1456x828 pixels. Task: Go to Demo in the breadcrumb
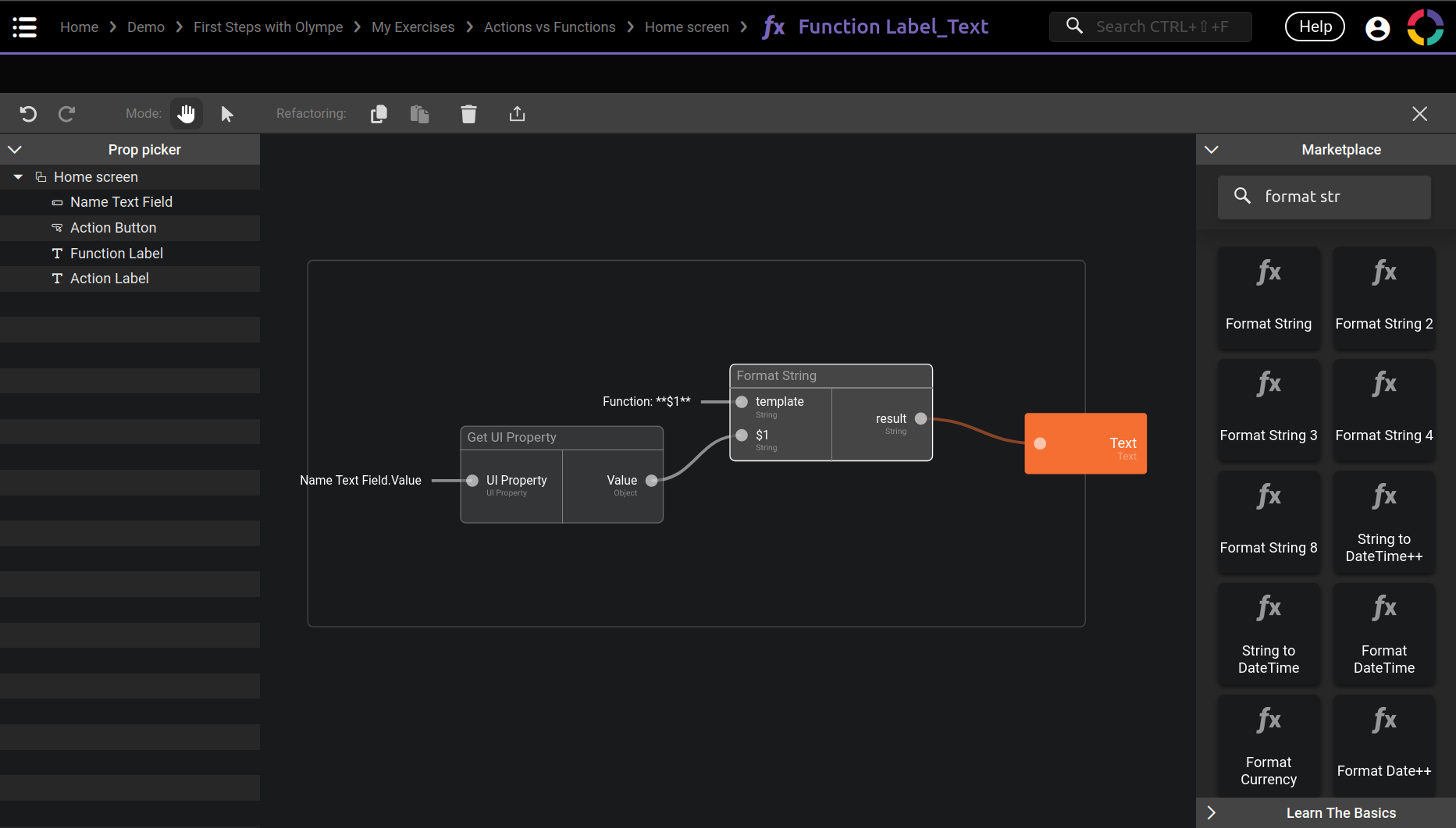(x=145, y=27)
